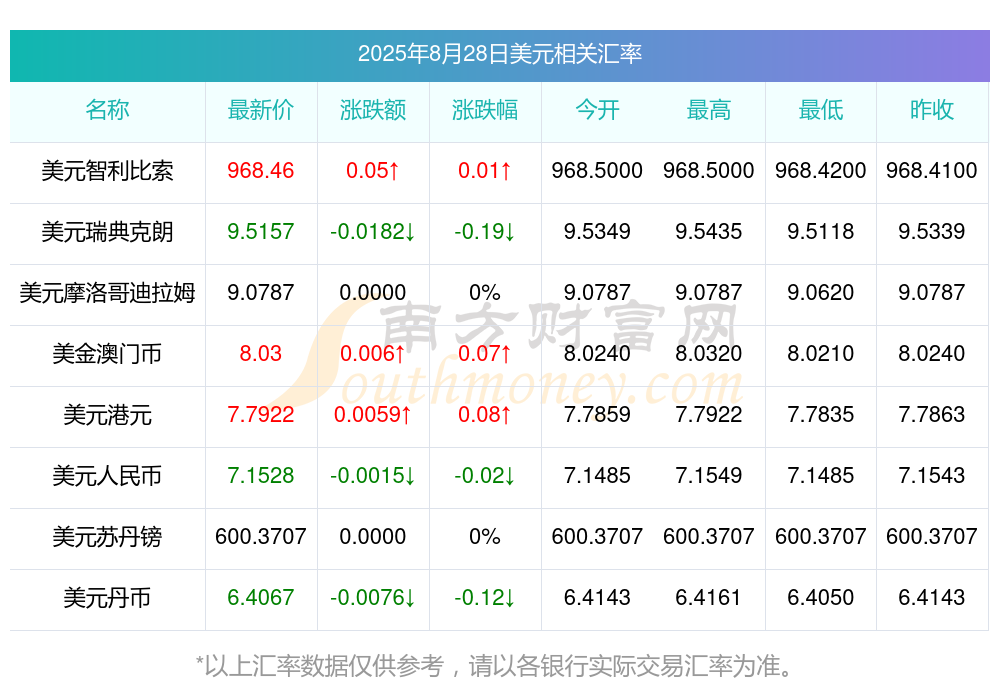This screenshot has height=698, width=1000.
Task: Click the percent change 0.01↑
Action: pyautogui.click(x=485, y=171)
